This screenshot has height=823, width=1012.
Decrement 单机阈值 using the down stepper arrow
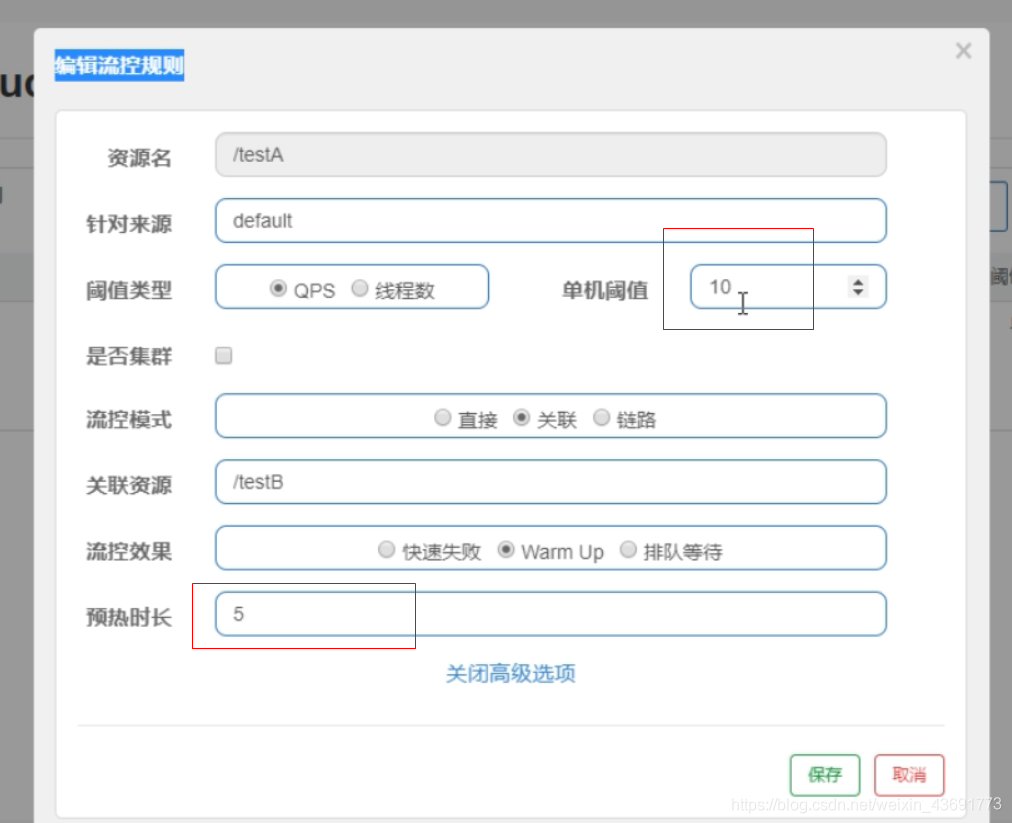click(858, 292)
